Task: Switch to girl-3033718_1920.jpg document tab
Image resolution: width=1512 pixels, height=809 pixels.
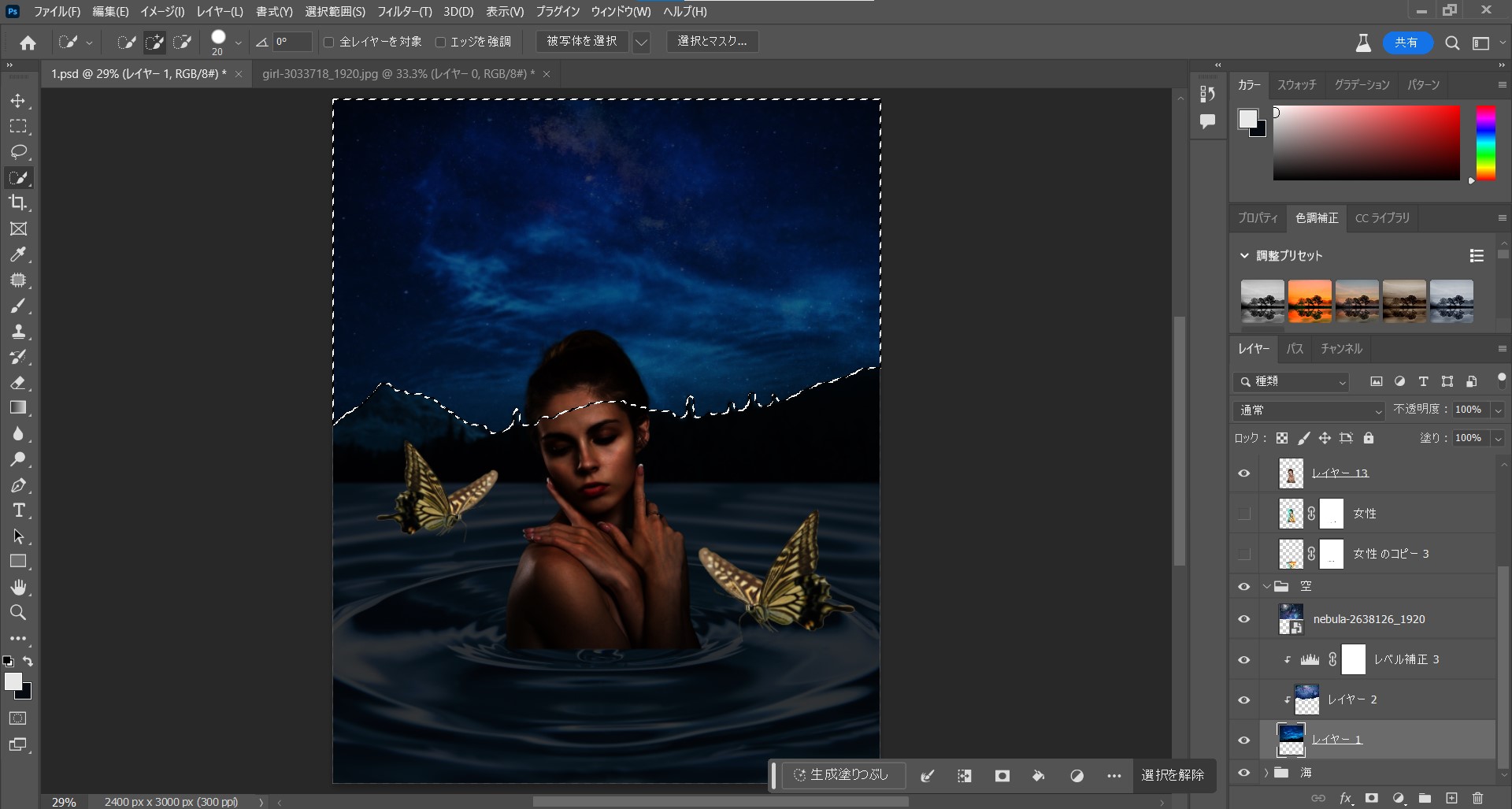Action: 398,74
